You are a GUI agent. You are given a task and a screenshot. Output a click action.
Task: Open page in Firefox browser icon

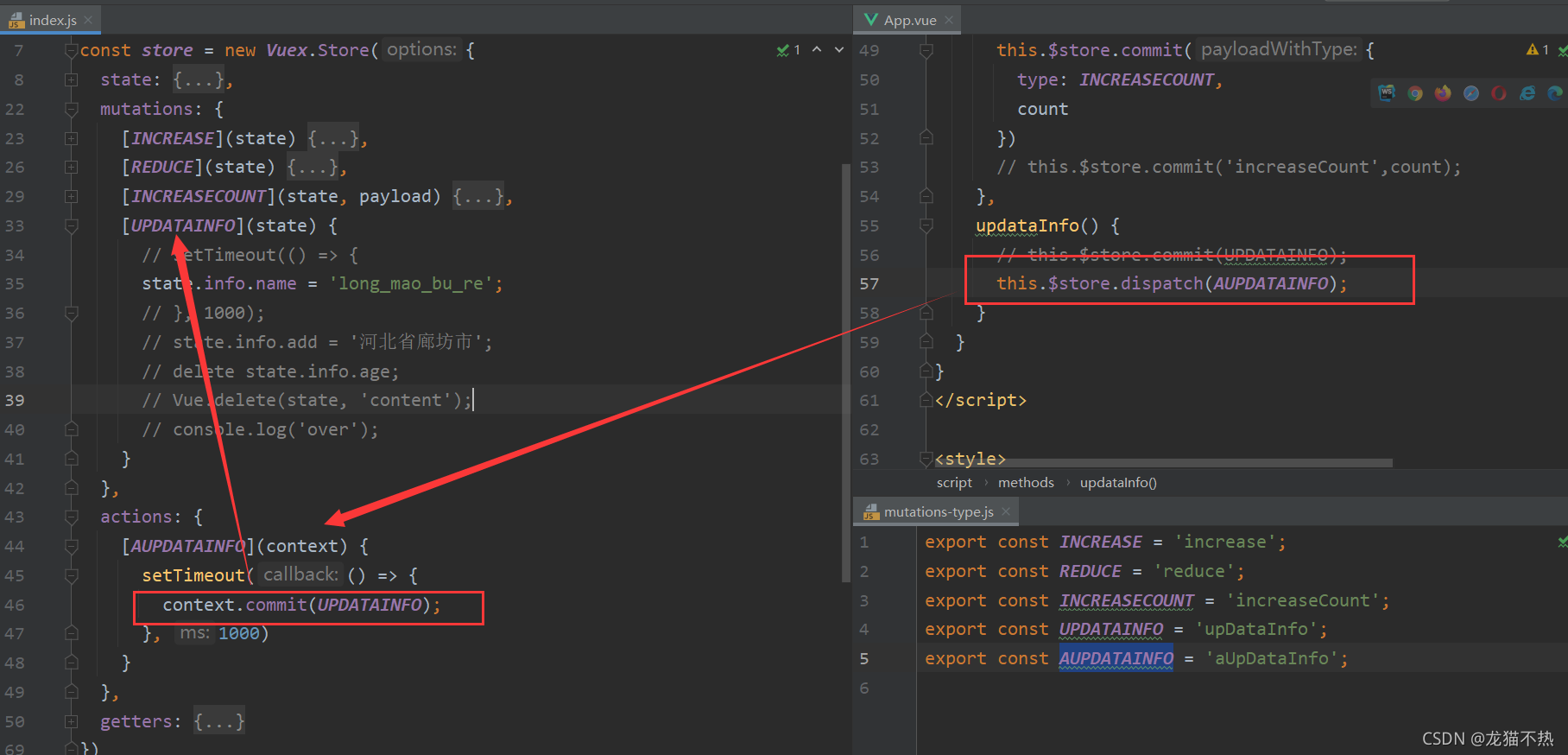(x=1443, y=93)
